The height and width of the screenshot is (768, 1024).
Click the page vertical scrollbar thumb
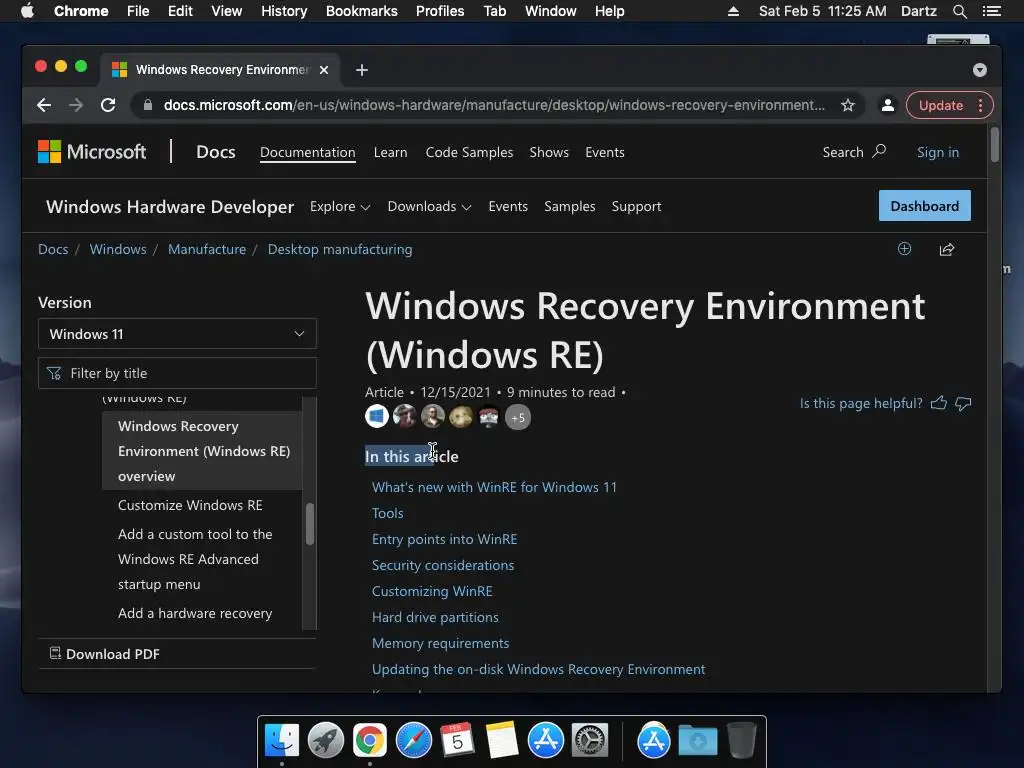click(x=995, y=144)
